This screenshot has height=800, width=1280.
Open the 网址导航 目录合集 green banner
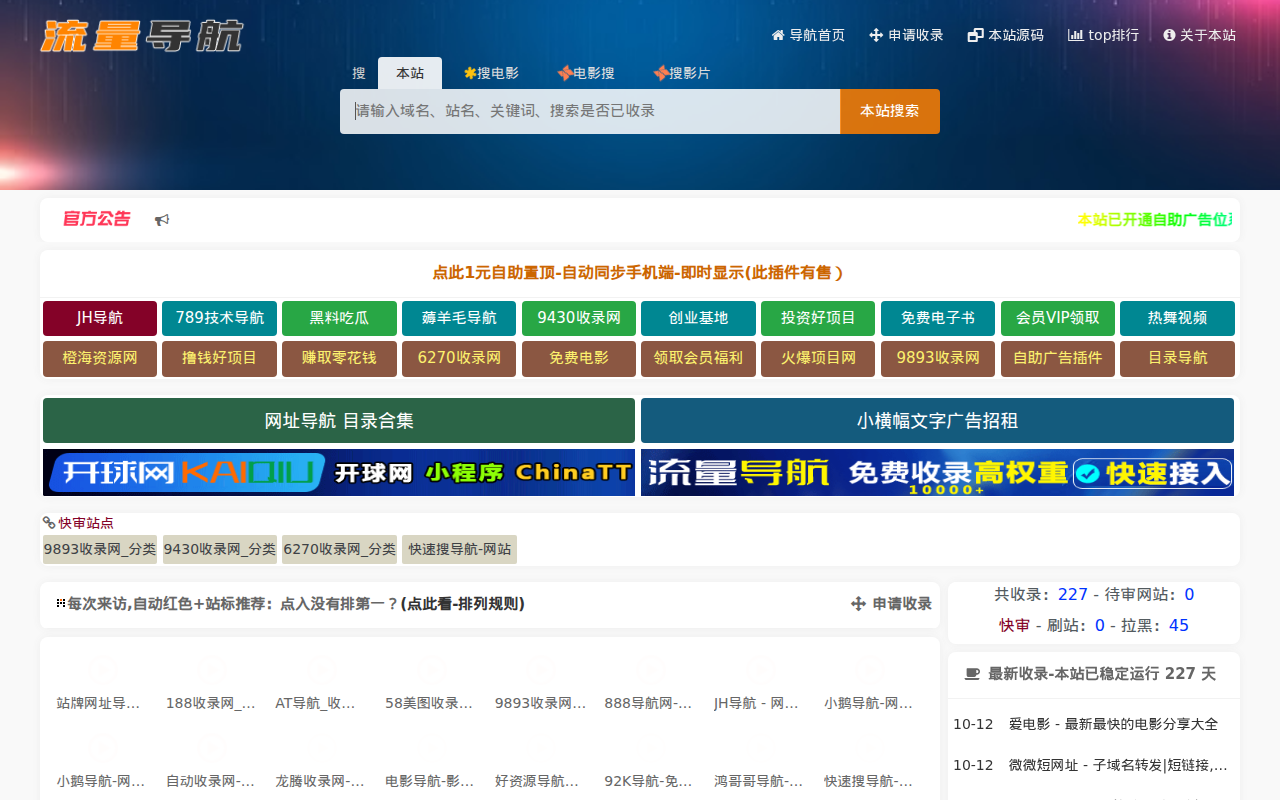pyautogui.click(x=338, y=421)
